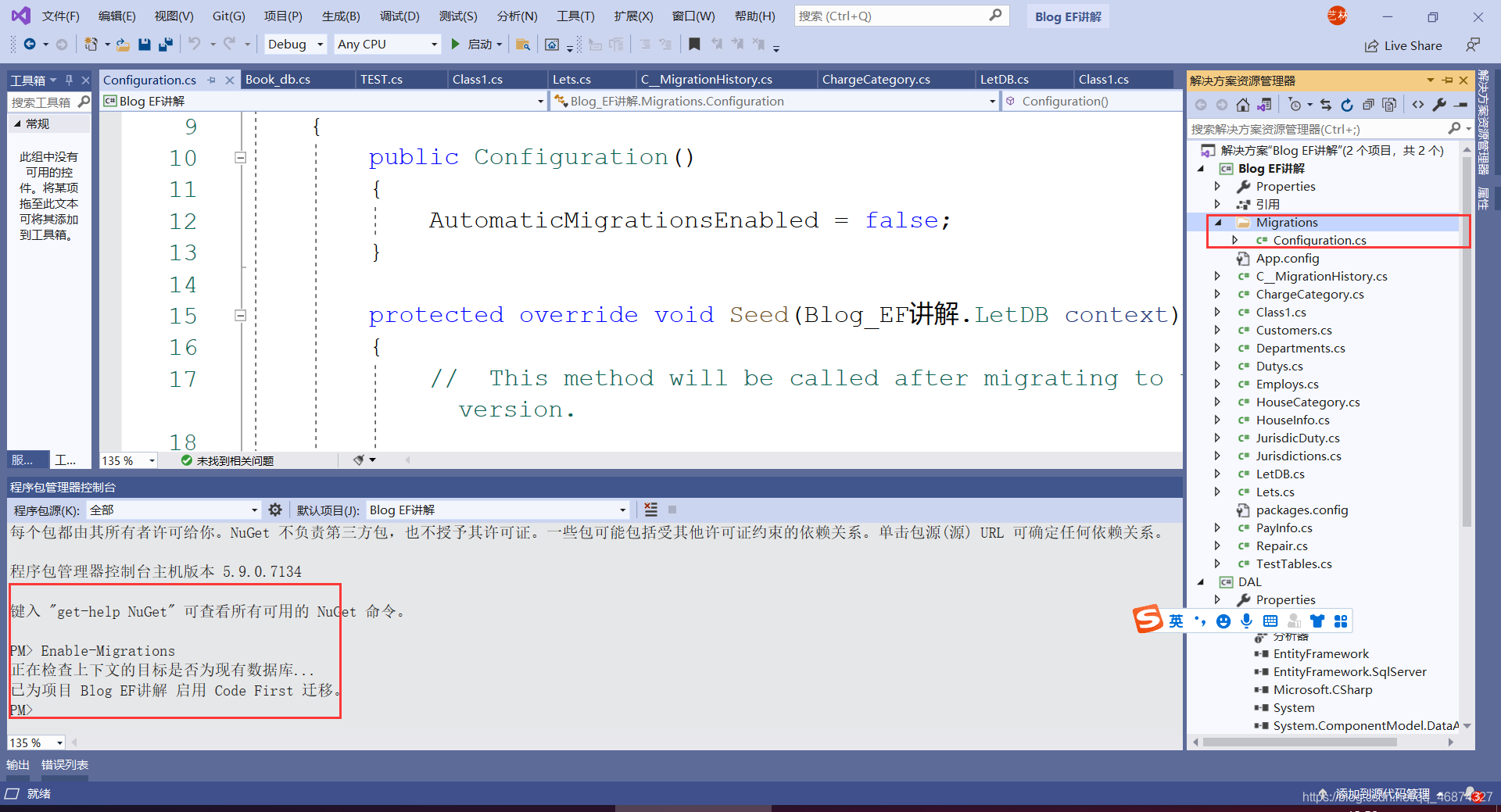Pin the Solution Explorer panel
This screenshot has height=812, width=1501.
click(1448, 80)
